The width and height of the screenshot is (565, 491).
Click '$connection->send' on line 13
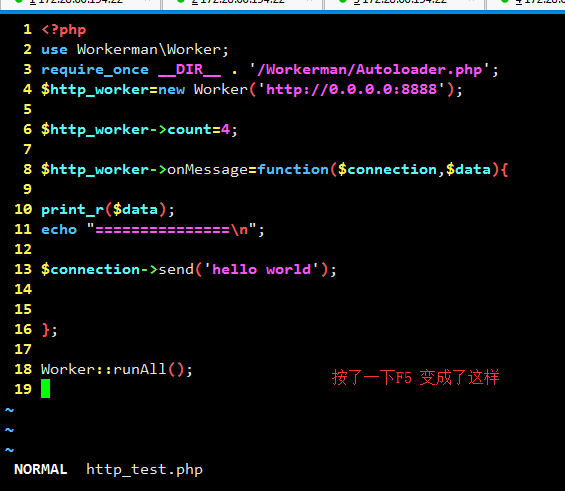tap(117, 269)
